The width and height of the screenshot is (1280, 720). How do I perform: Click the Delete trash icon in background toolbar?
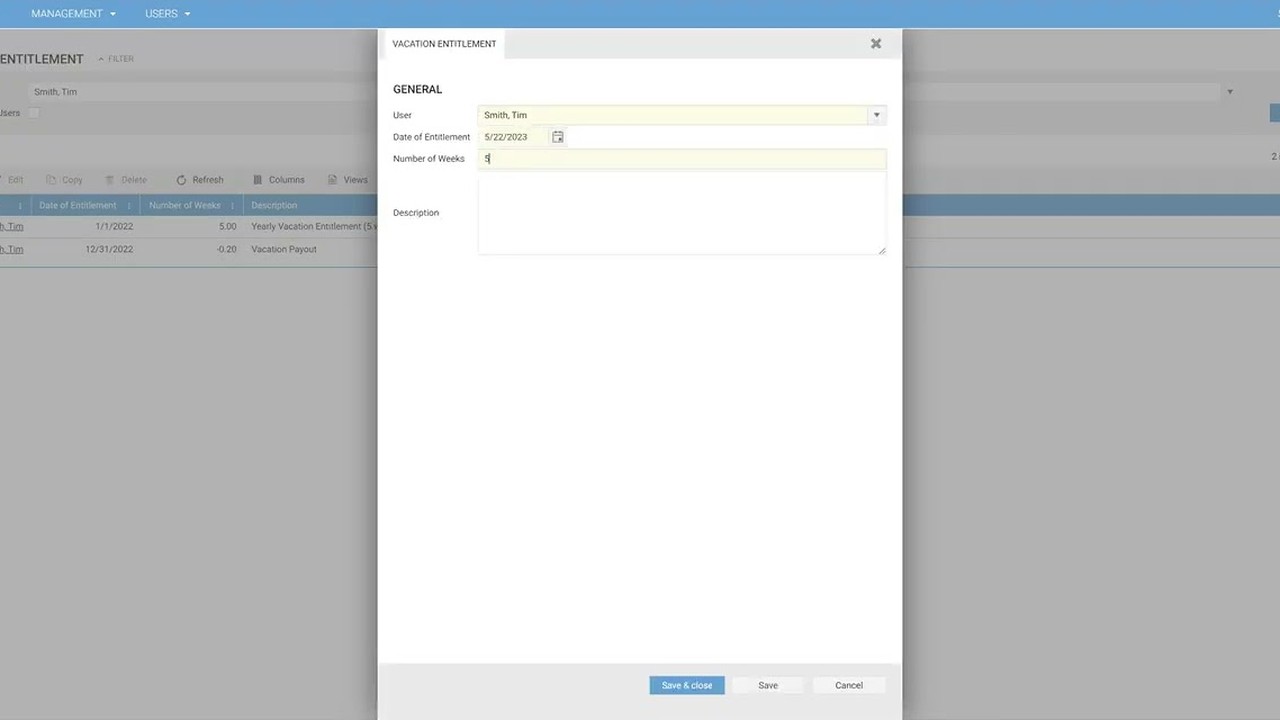[x=110, y=180]
